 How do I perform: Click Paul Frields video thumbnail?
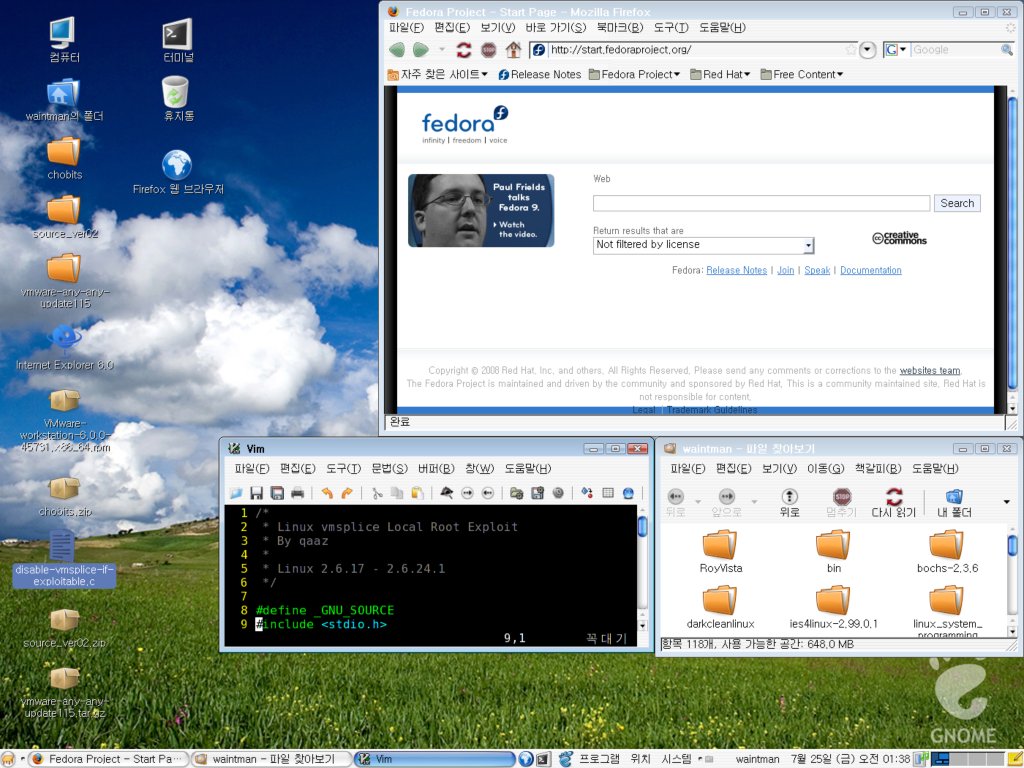pyautogui.click(x=481, y=210)
